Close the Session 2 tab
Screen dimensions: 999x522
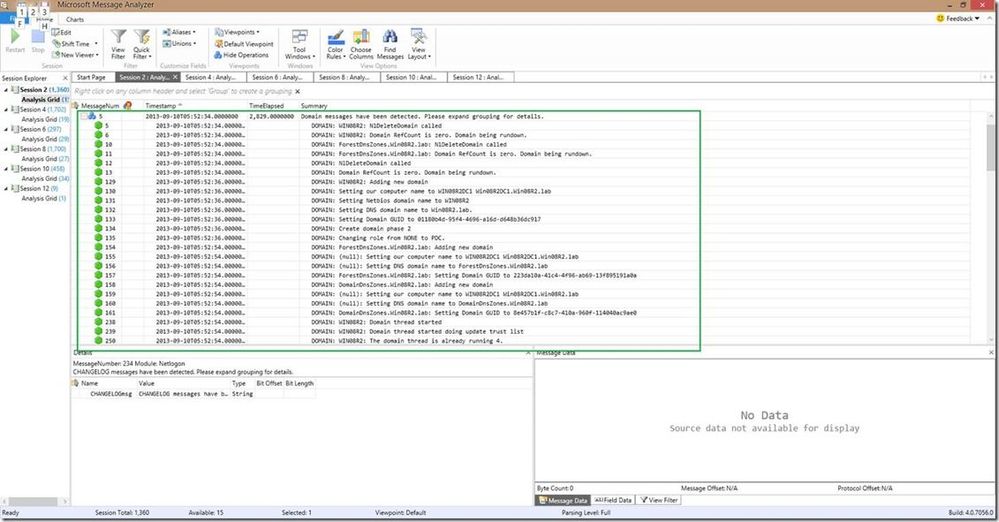pyautogui.click(x=175, y=77)
